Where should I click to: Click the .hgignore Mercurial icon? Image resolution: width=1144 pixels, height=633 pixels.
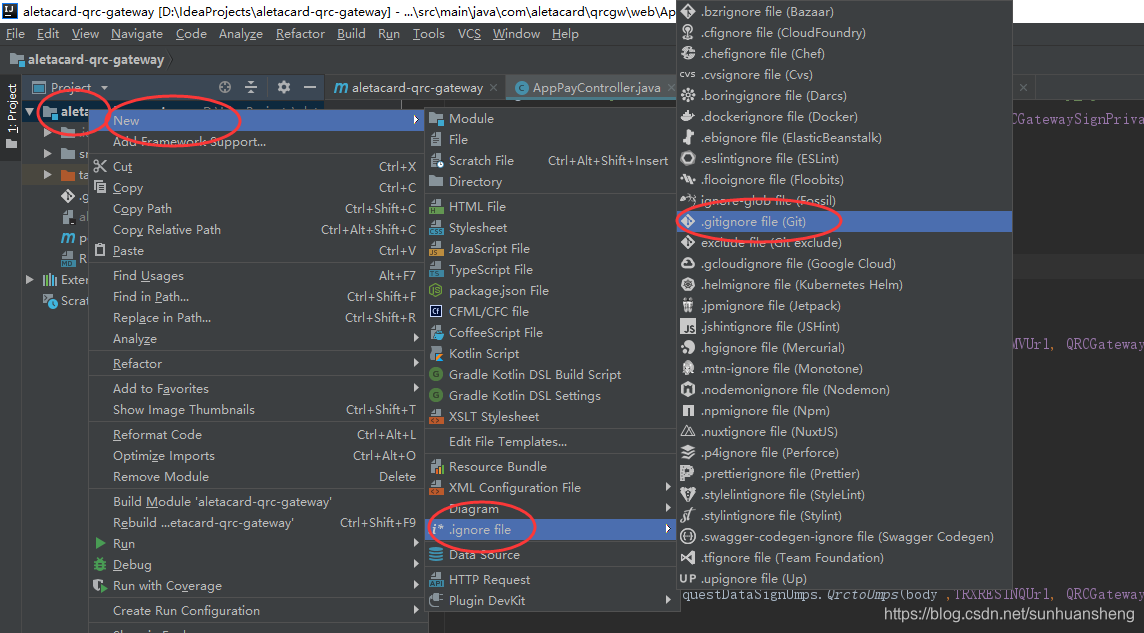coord(688,348)
